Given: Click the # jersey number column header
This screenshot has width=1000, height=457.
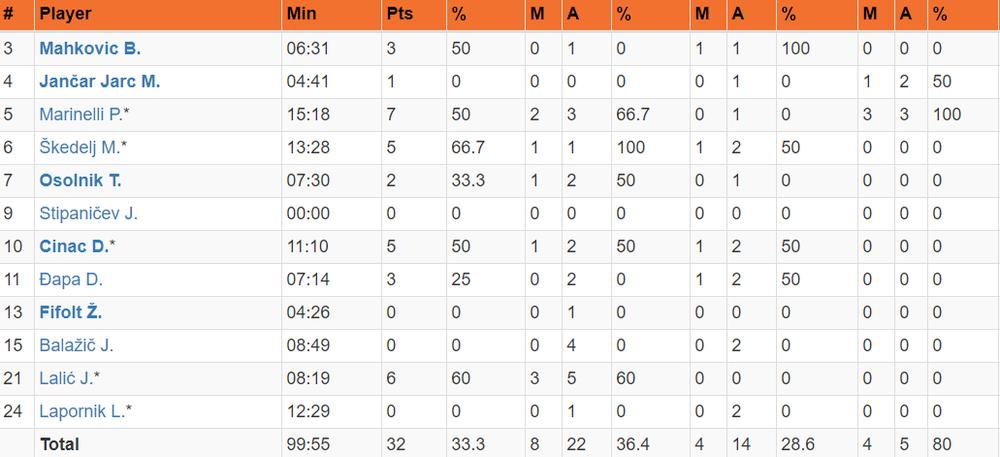Looking at the screenshot, I should coord(9,15).
